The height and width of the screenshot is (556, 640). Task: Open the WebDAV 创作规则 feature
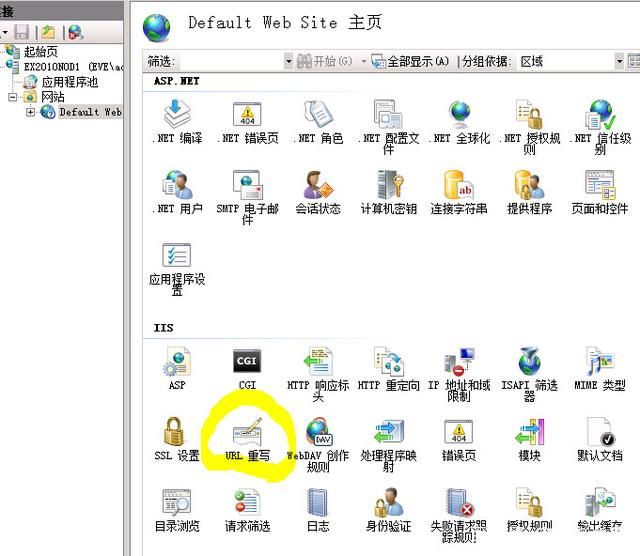(x=318, y=444)
